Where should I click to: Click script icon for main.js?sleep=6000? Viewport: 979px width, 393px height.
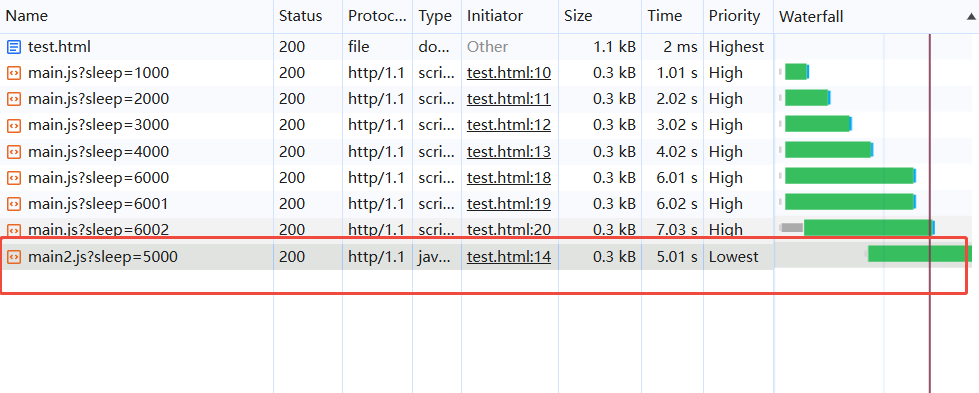pos(14,178)
